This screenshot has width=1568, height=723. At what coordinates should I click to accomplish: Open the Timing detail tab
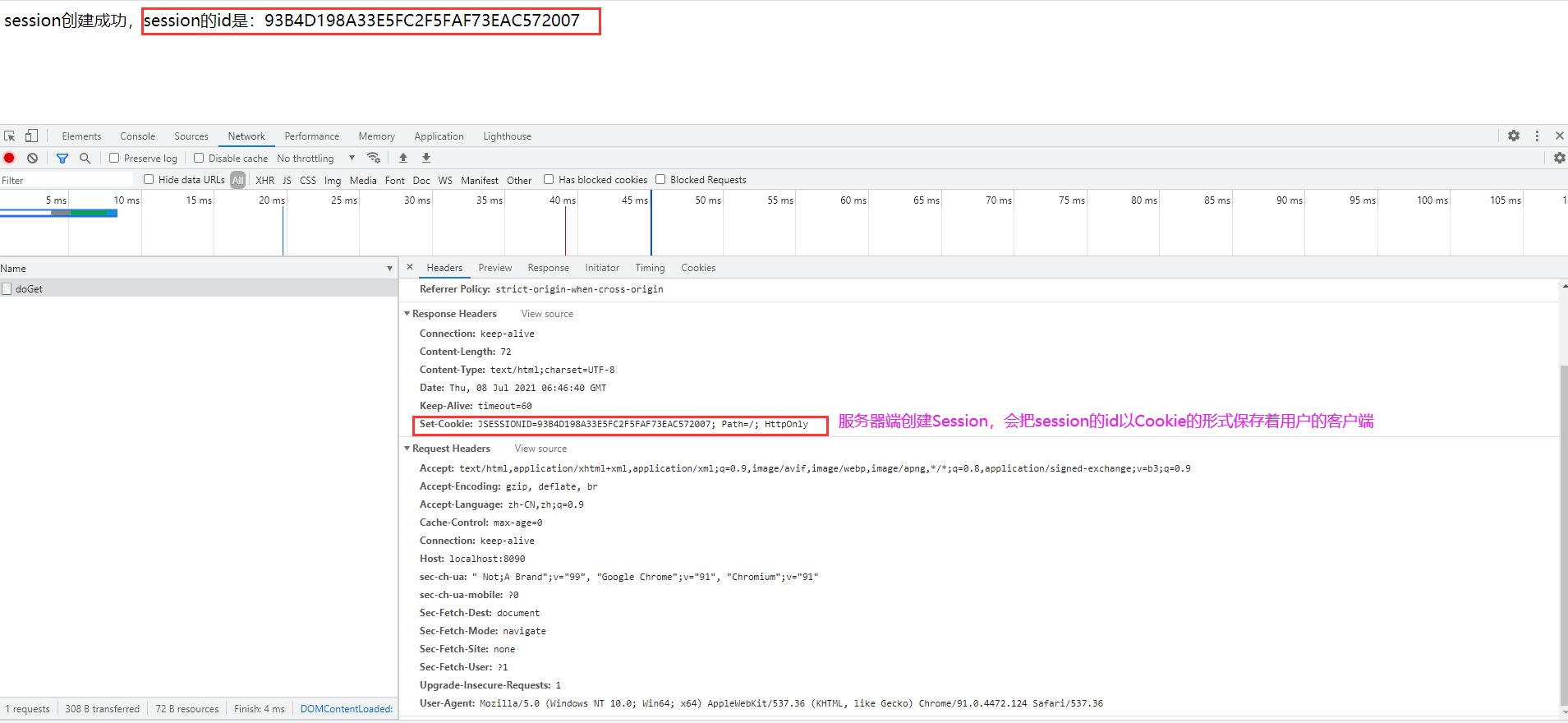coord(650,268)
